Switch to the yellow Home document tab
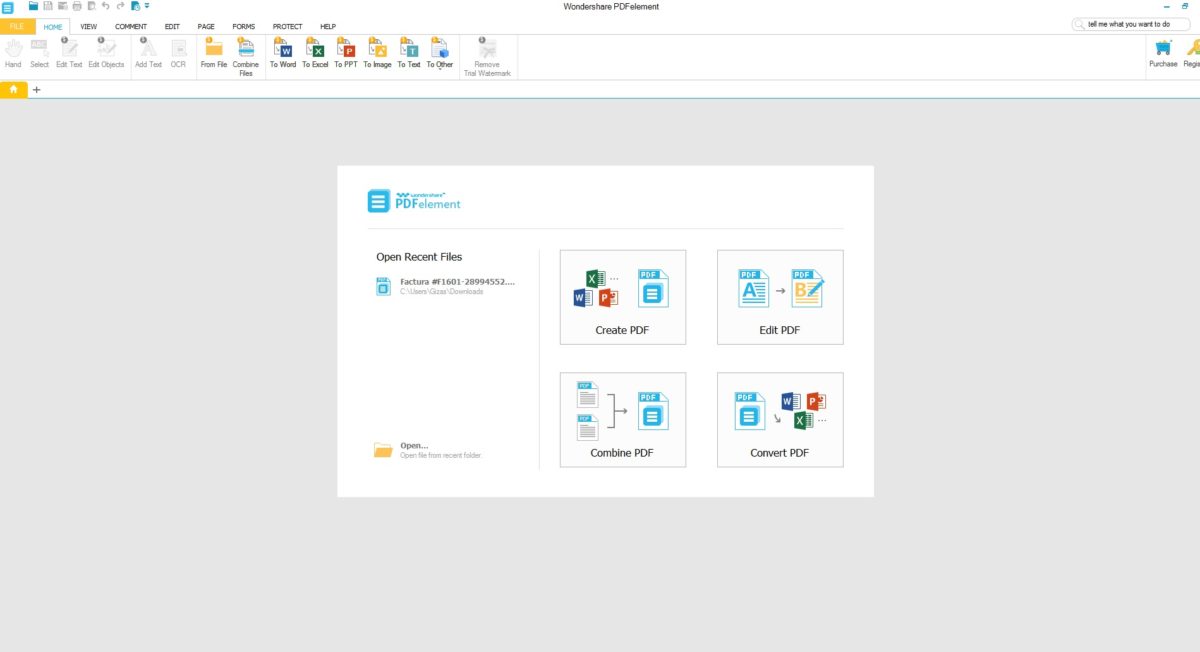Screen dimensions: 1200x652 click(14, 89)
